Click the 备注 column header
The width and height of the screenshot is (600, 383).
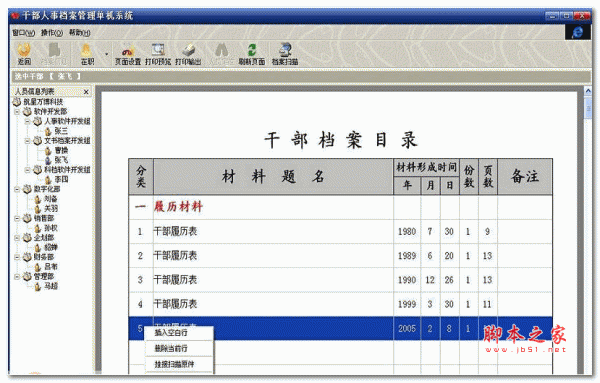[525, 177]
